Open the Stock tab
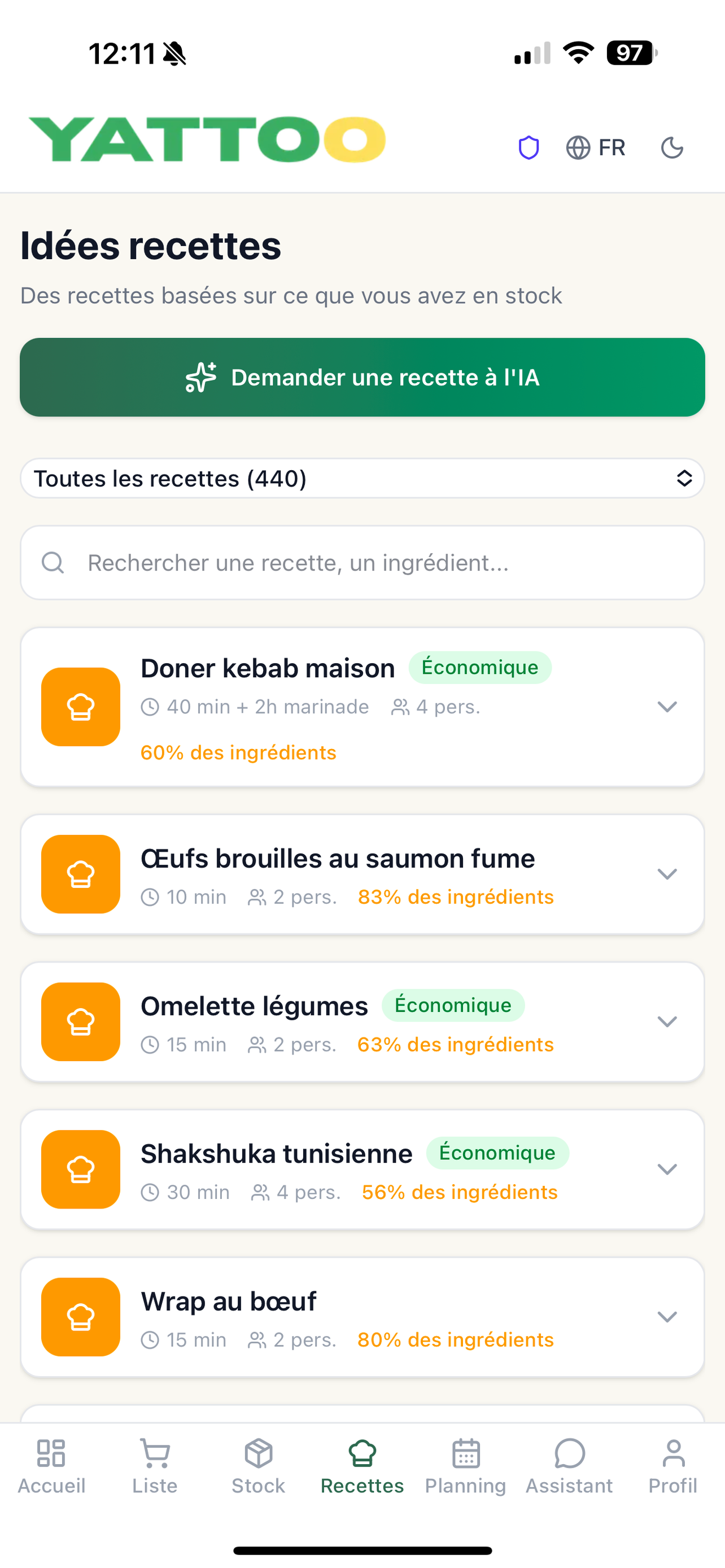725x1568 pixels. 258,1467
